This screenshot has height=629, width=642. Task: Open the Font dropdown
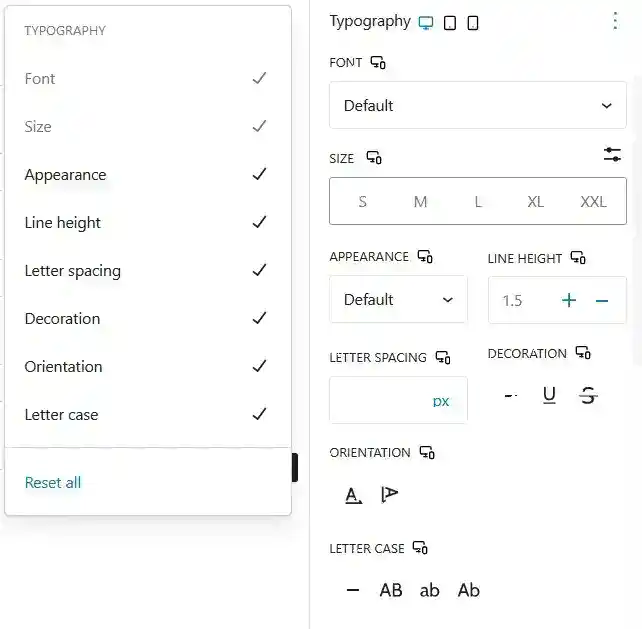(478, 105)
